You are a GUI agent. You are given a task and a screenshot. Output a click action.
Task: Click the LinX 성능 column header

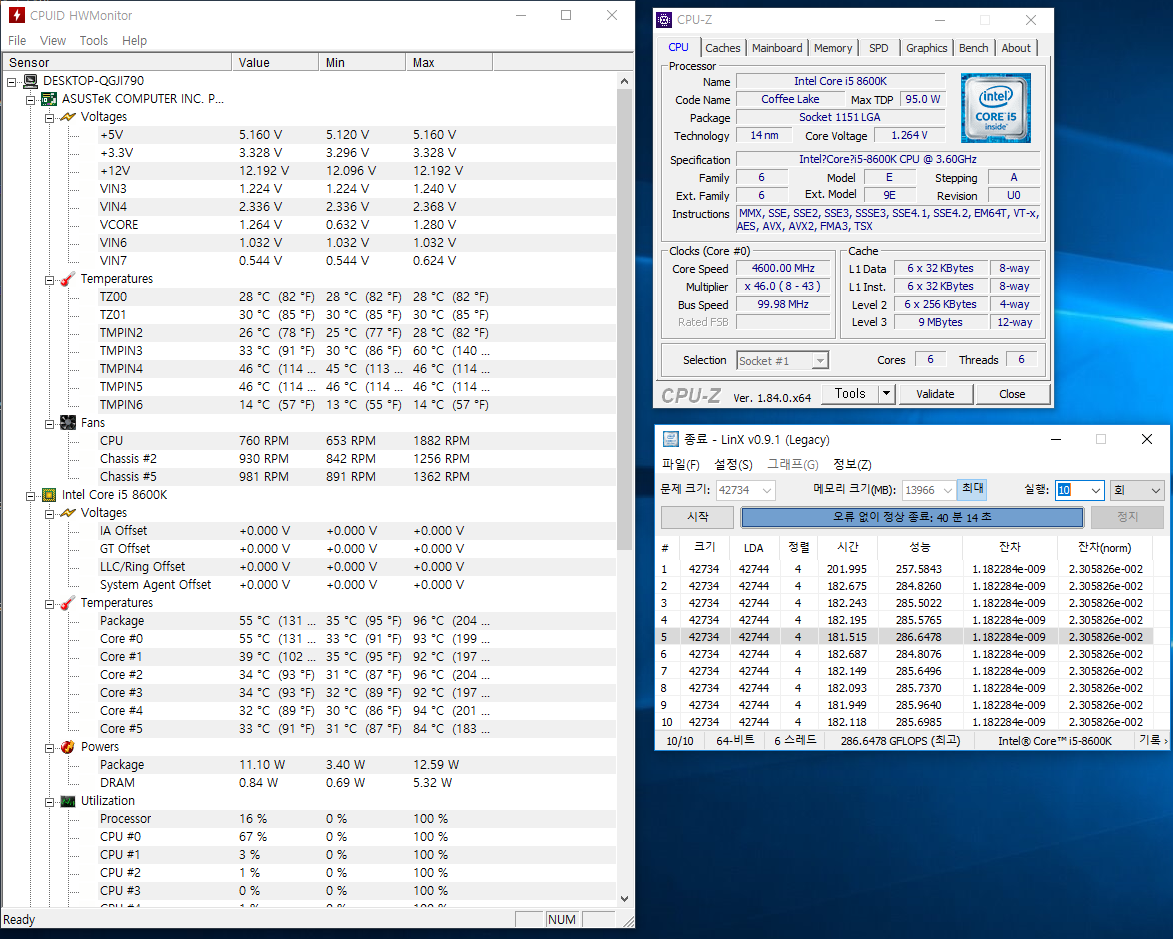point(919,548)
